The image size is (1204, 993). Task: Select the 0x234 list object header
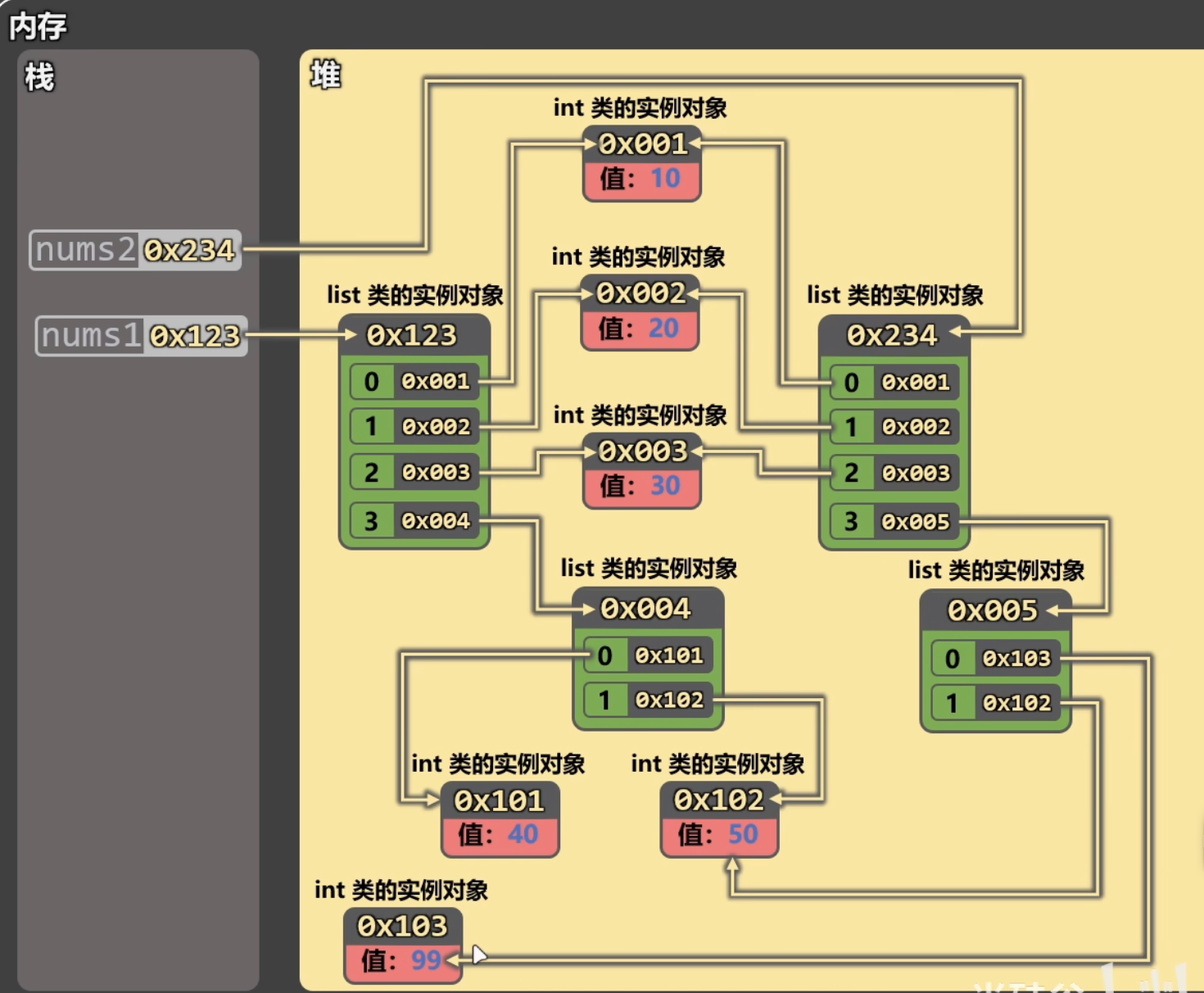pyautogui.click(x=892, y=335)
